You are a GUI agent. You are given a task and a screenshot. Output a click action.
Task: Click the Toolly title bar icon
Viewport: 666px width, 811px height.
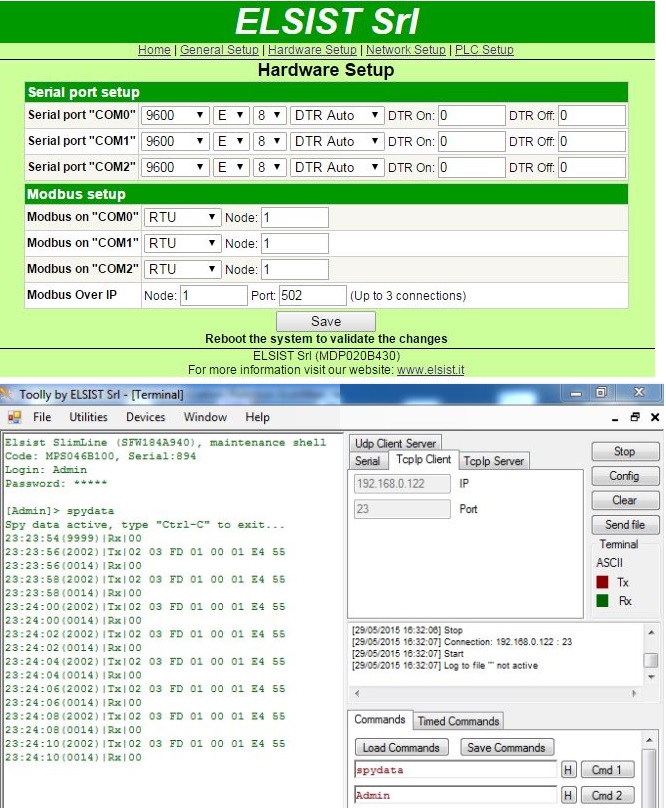click(x=6, y=395)
